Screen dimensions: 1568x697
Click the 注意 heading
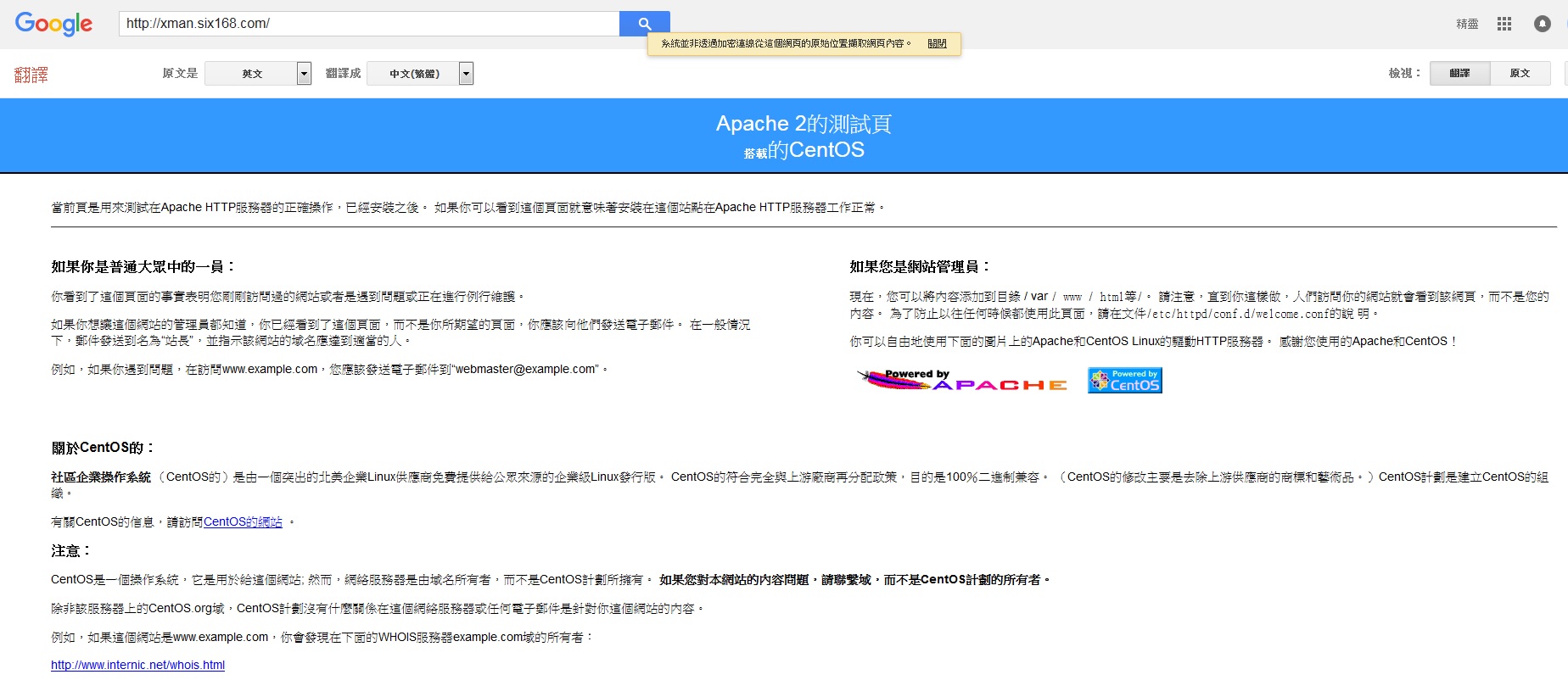[71, 551]
